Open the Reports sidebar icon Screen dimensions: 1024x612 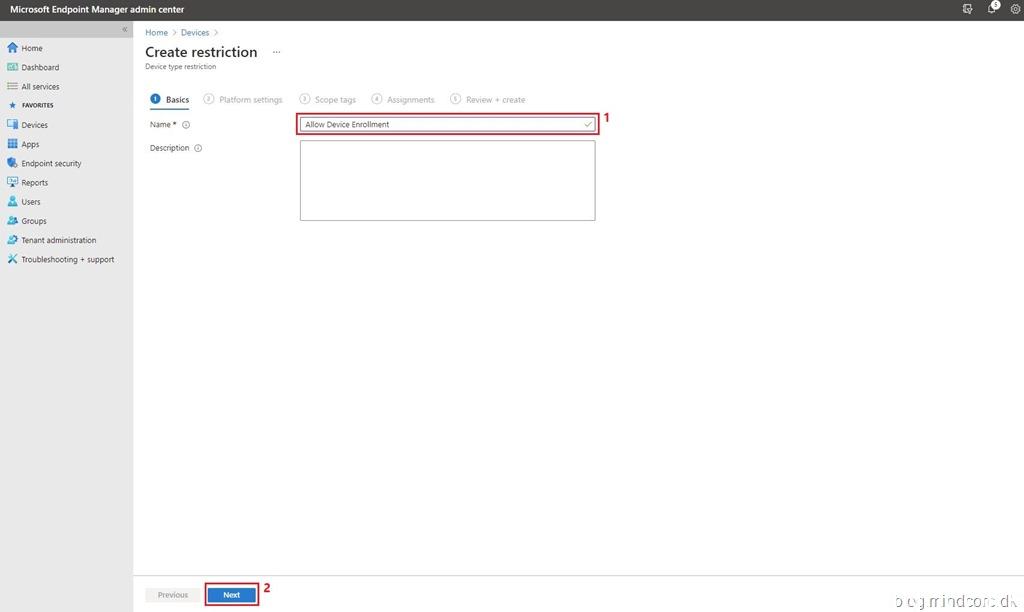tap(13, 182)
